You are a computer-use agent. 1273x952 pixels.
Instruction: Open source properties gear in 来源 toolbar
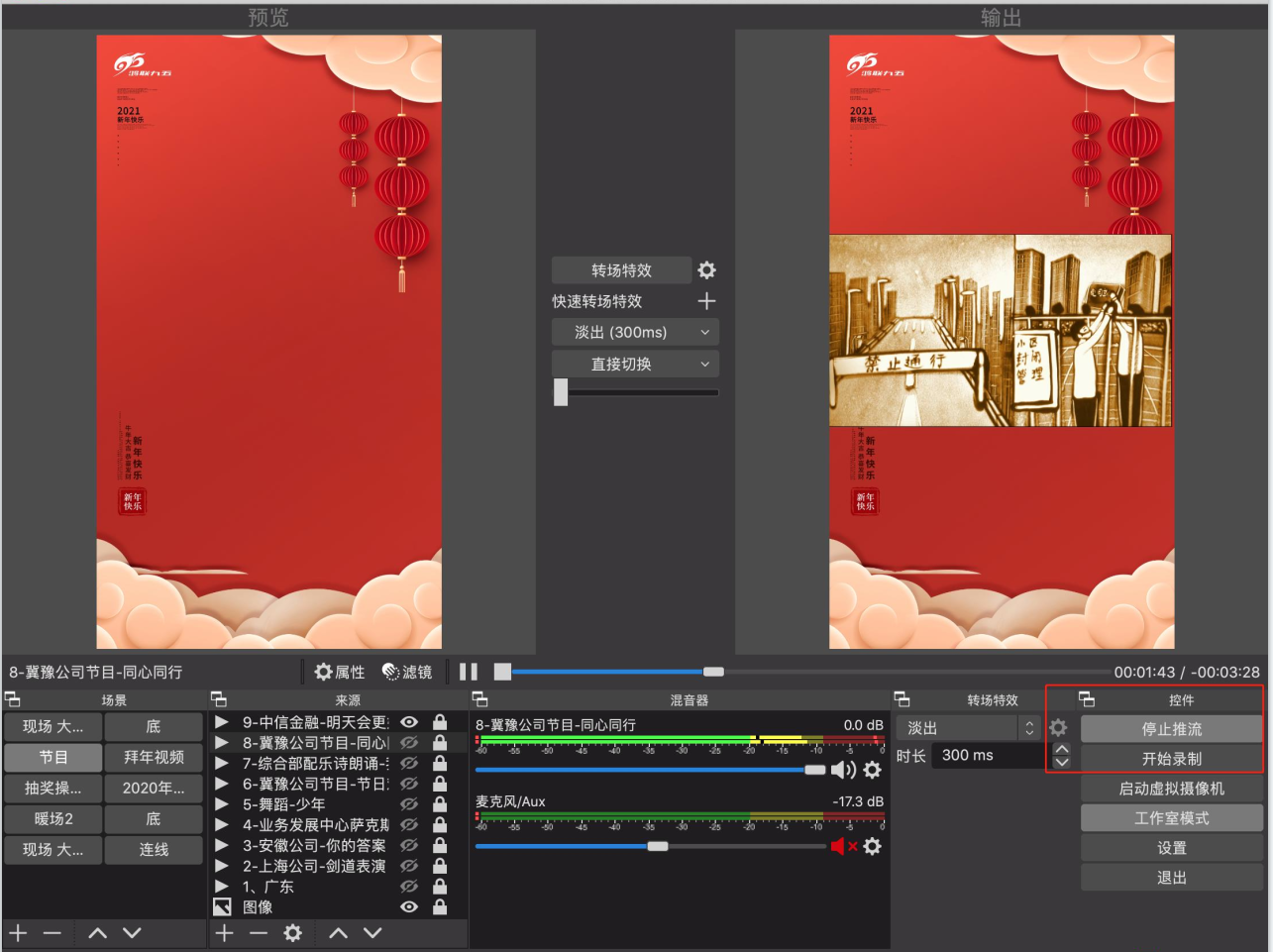pyautogui.click(x=293, y=933)
